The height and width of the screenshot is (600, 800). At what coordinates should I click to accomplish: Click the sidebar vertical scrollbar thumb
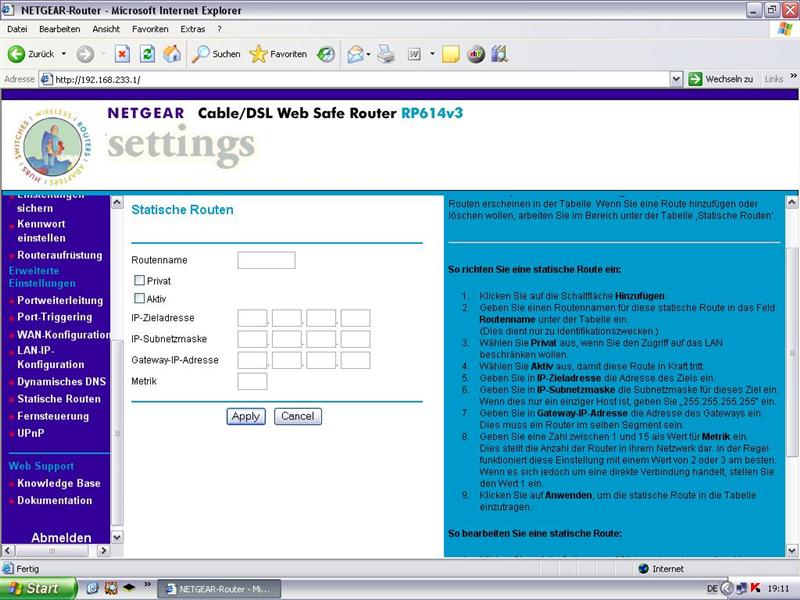pos(117,433)
